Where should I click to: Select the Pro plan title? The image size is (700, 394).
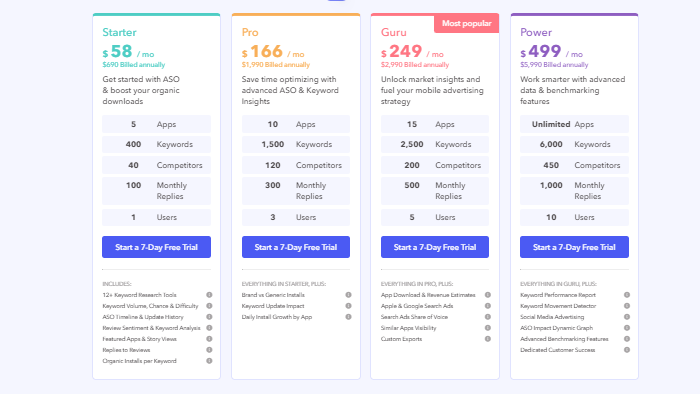250,33
